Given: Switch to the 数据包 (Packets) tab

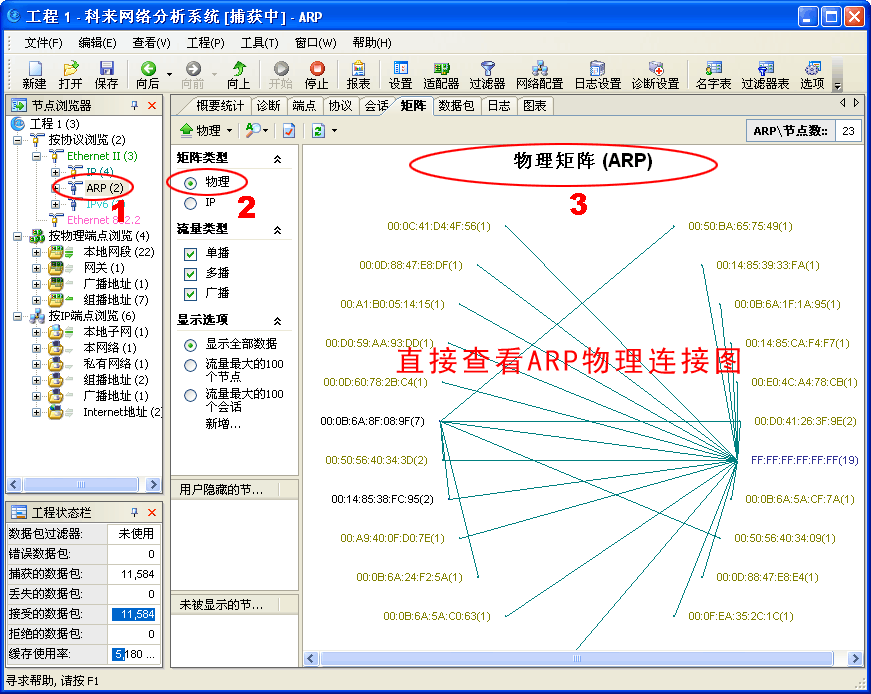Looking at the screenshot, I should point(455,106).
